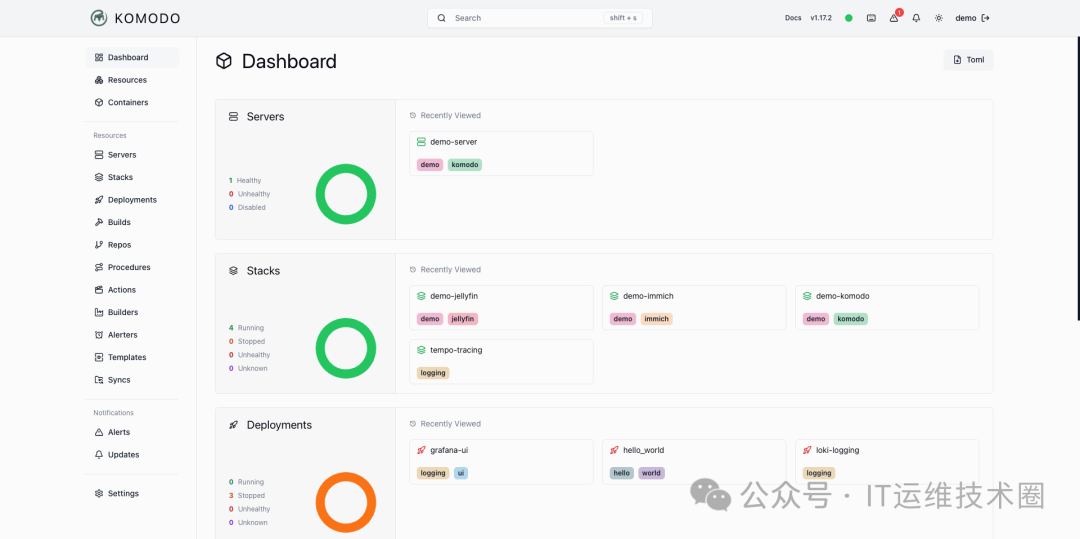Click the Procedures route icon in sidebar
1080x539 pixels.
[x=98, y=267]
